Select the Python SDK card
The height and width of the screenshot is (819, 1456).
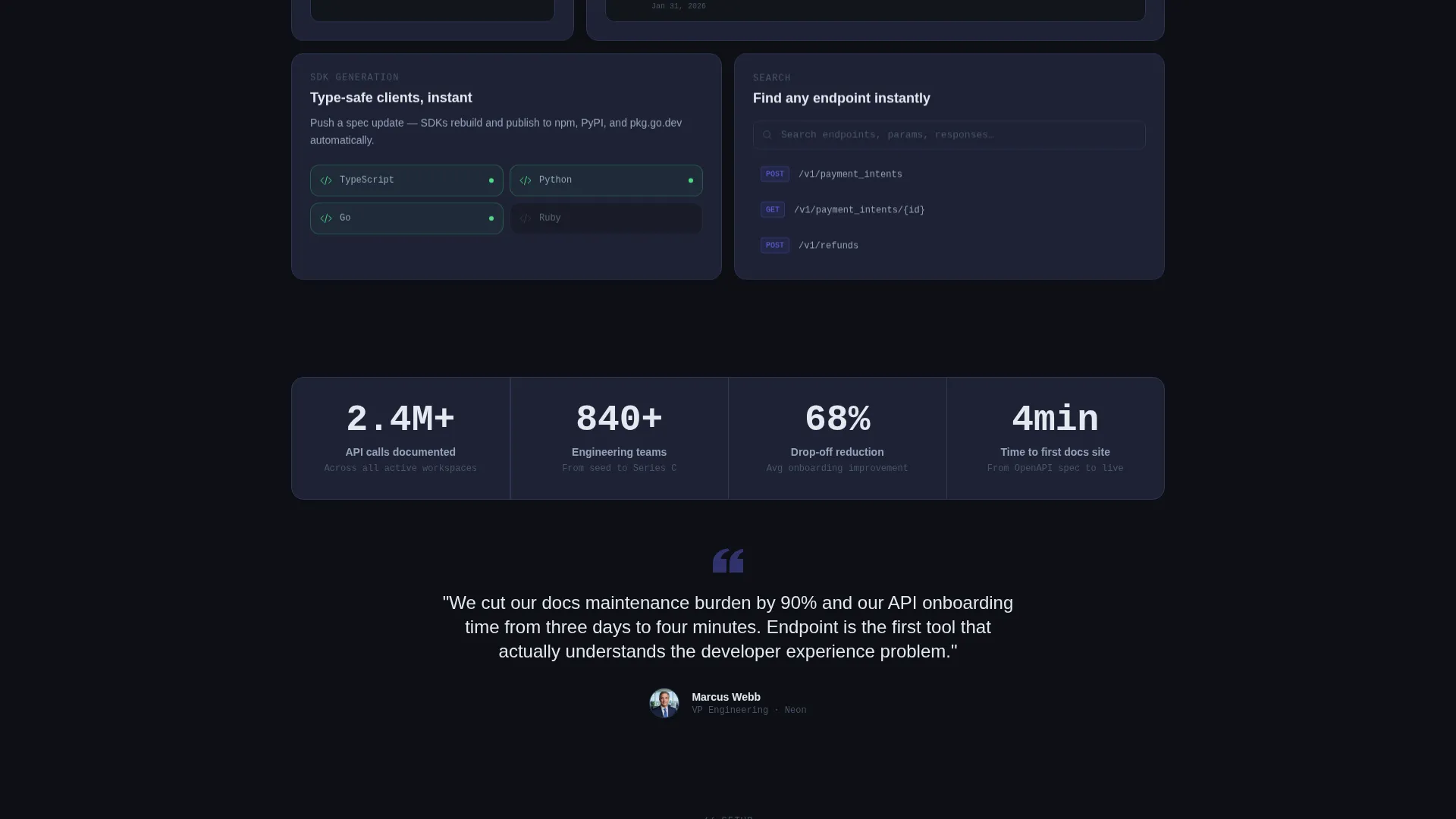606,180
